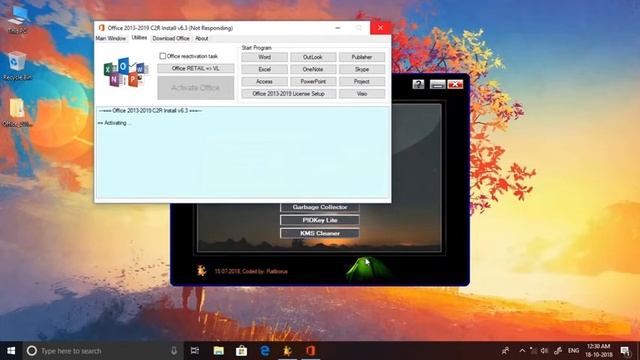The image size is (640, 360).
Task: Switch to the KMS tools taskbar app
Action: pos(287,351)
